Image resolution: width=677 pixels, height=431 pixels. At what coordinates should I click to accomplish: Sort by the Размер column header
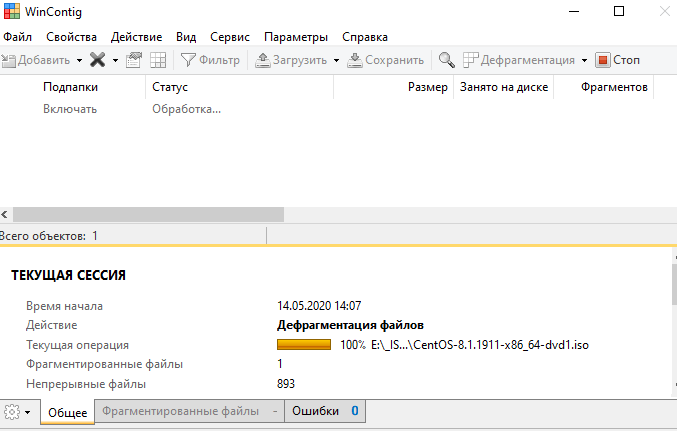pyautogui.click(x=427, y=88)
